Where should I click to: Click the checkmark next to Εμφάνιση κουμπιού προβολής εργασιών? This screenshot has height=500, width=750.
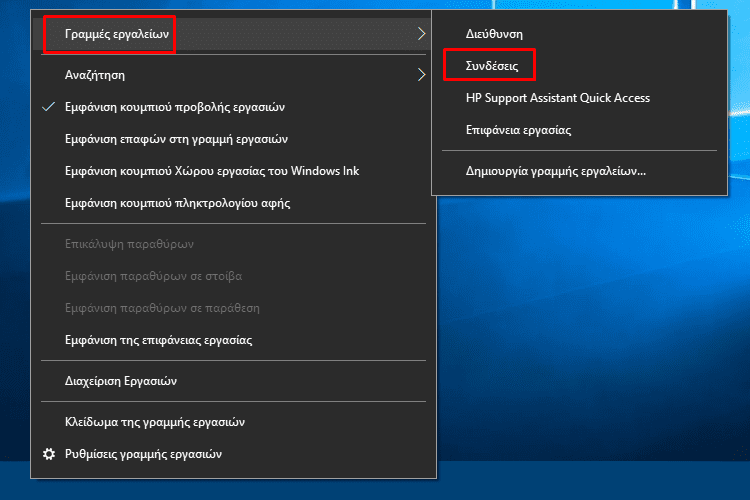coord(49,107)
